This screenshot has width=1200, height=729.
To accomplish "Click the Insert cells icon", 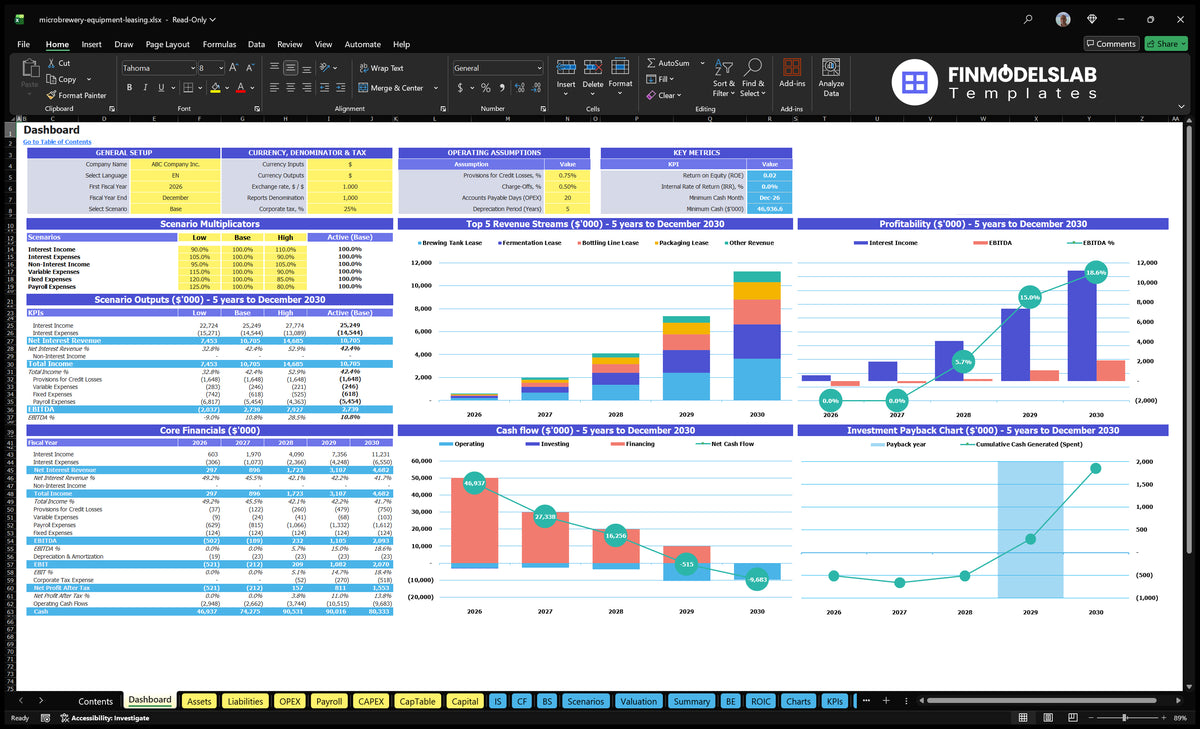I will coord(566,67).
